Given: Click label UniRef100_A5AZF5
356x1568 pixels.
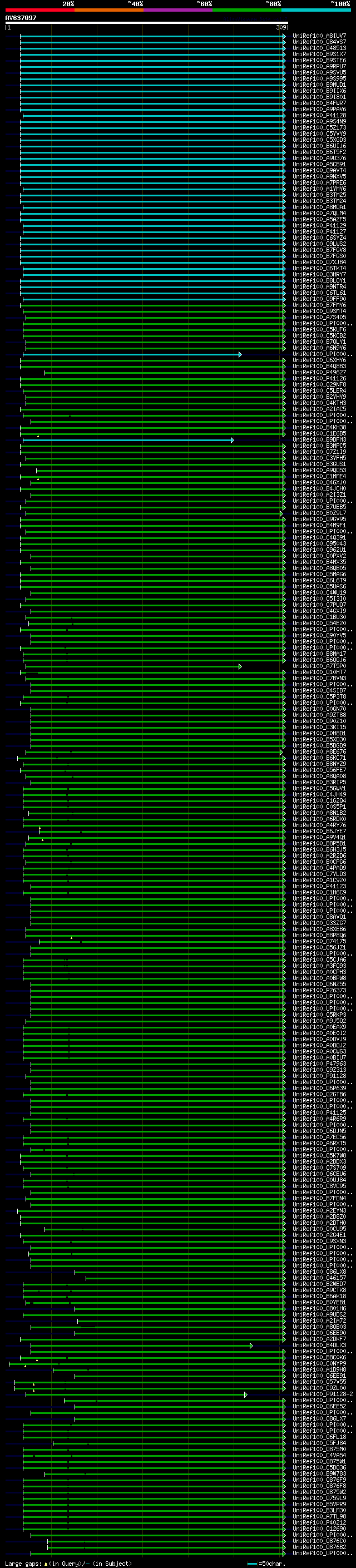Looking at the screenshot, I should [319, 220].
